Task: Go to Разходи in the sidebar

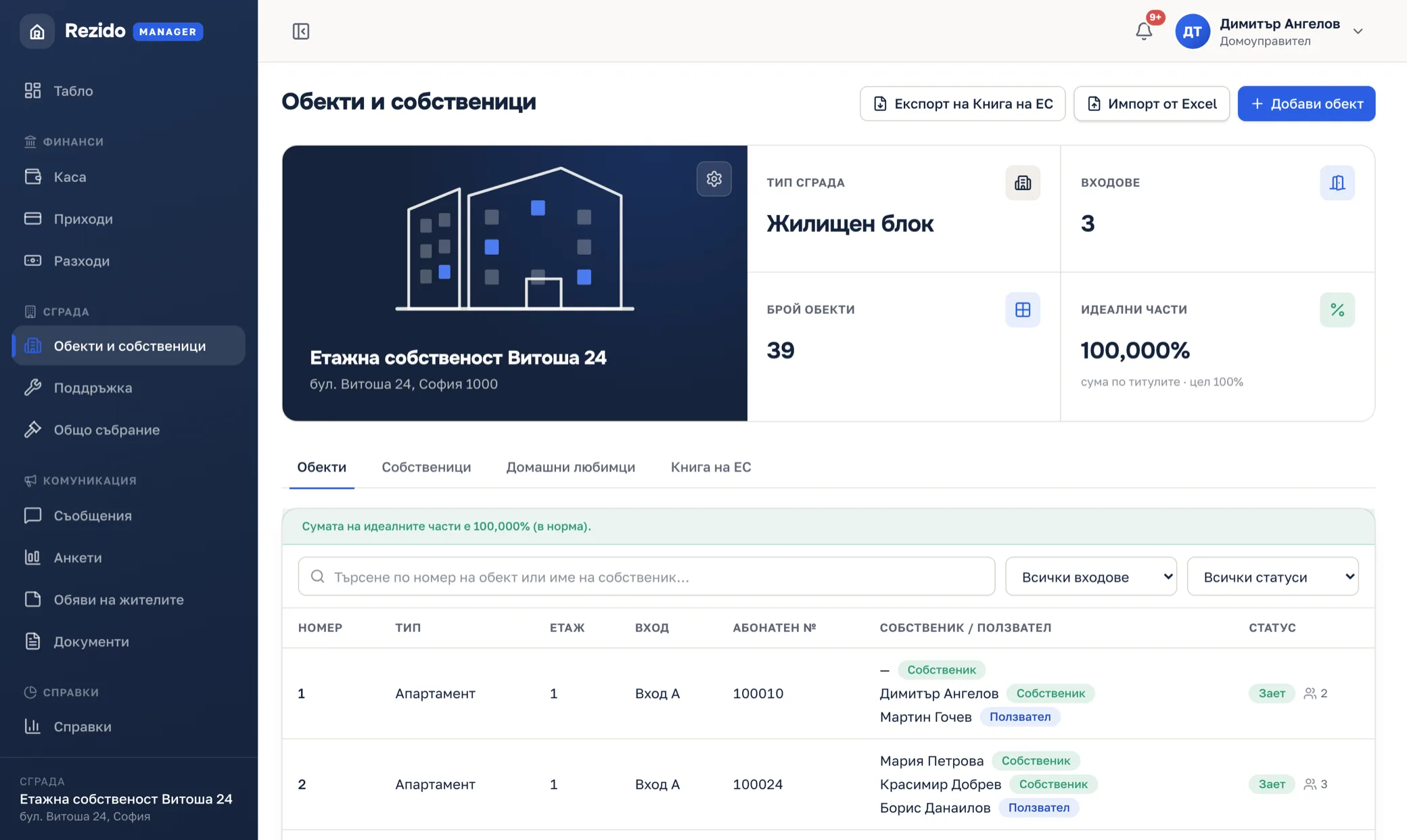Action: [x=129, y=261]
